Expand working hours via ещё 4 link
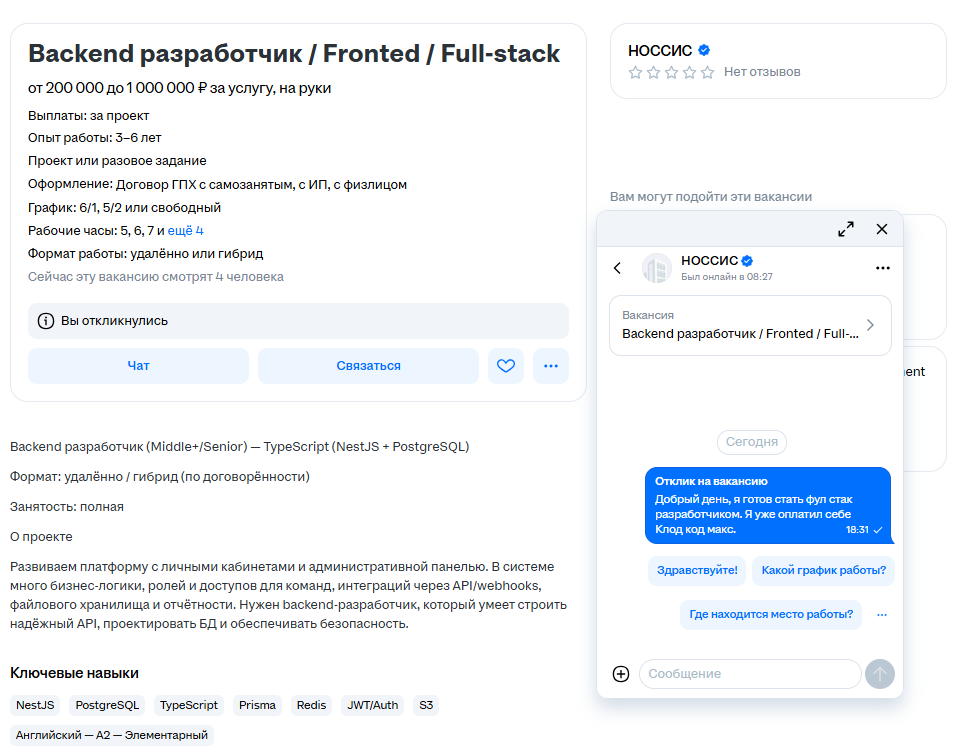962x750 pixels. [185, 231]
